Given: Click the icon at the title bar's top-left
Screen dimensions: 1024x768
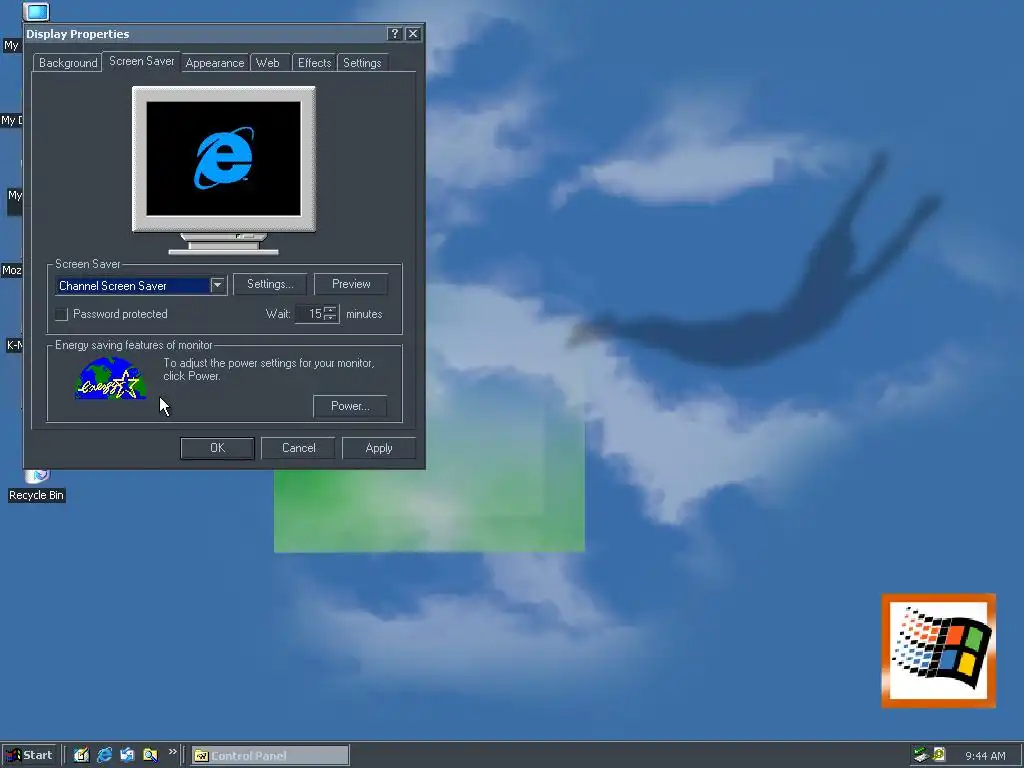Looking at the screenshot, I should 37,11.
